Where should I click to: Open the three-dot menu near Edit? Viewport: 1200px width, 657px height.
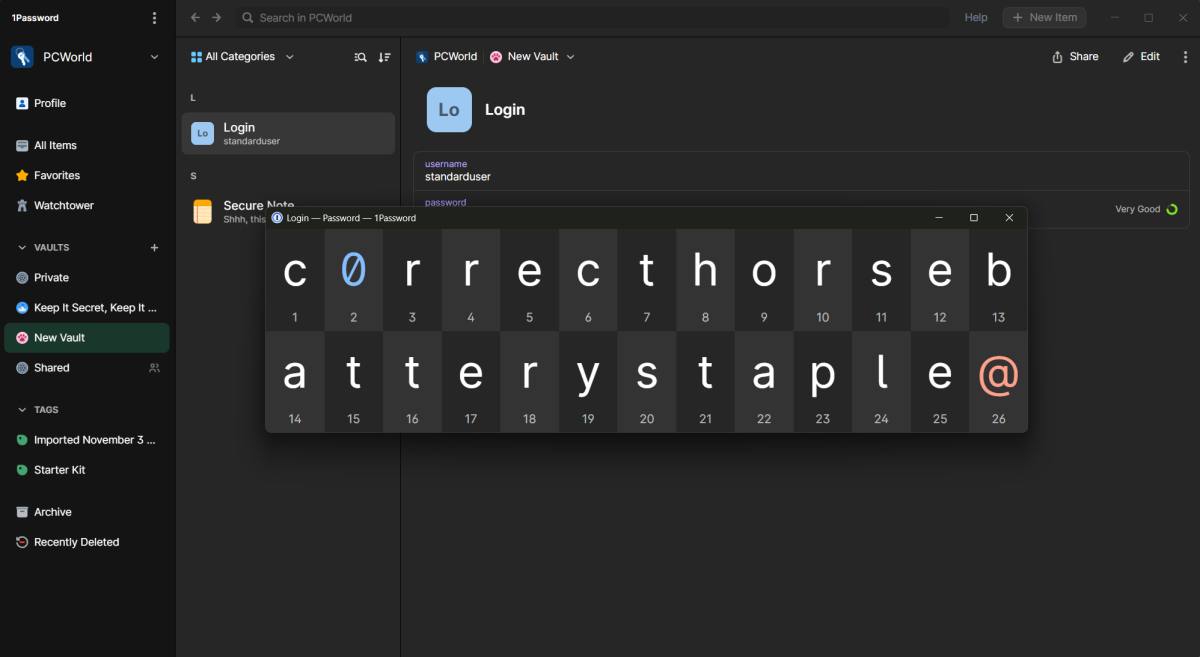tap(1185, 57)
